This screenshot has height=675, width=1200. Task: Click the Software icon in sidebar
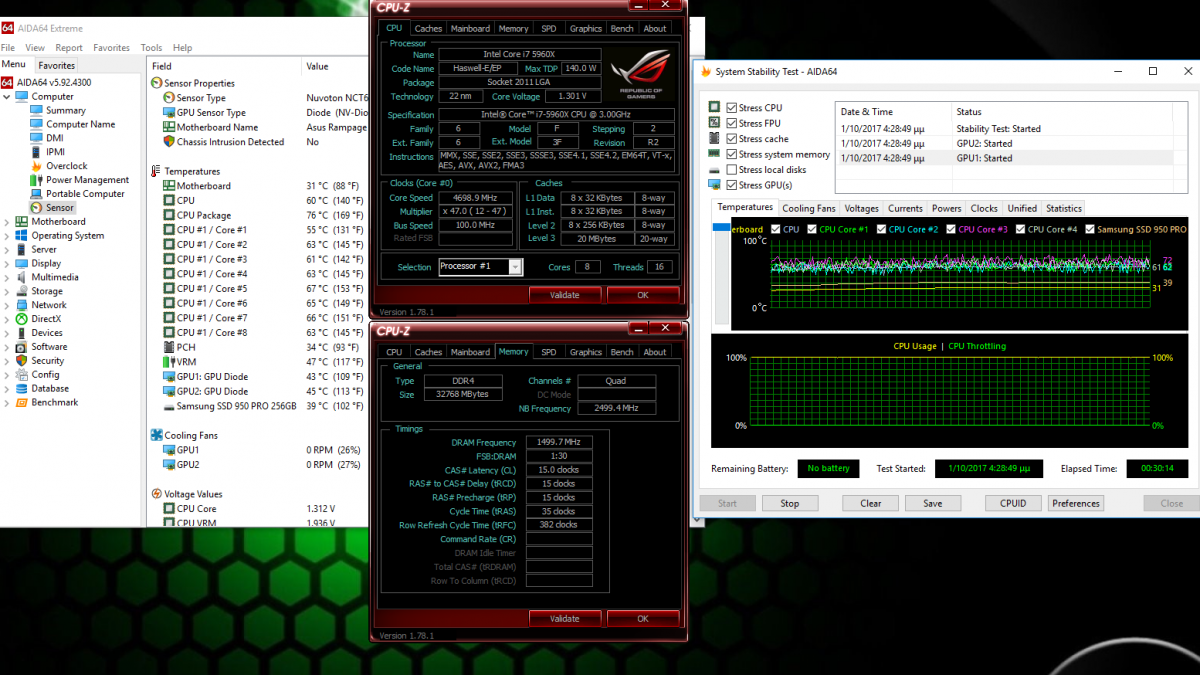21,347
